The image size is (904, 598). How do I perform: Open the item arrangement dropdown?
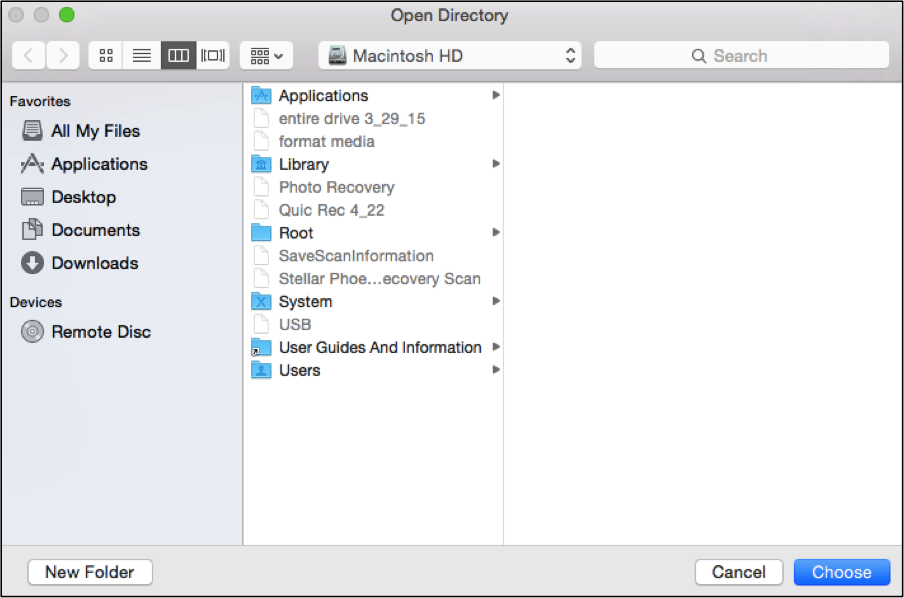click(266, 56)
